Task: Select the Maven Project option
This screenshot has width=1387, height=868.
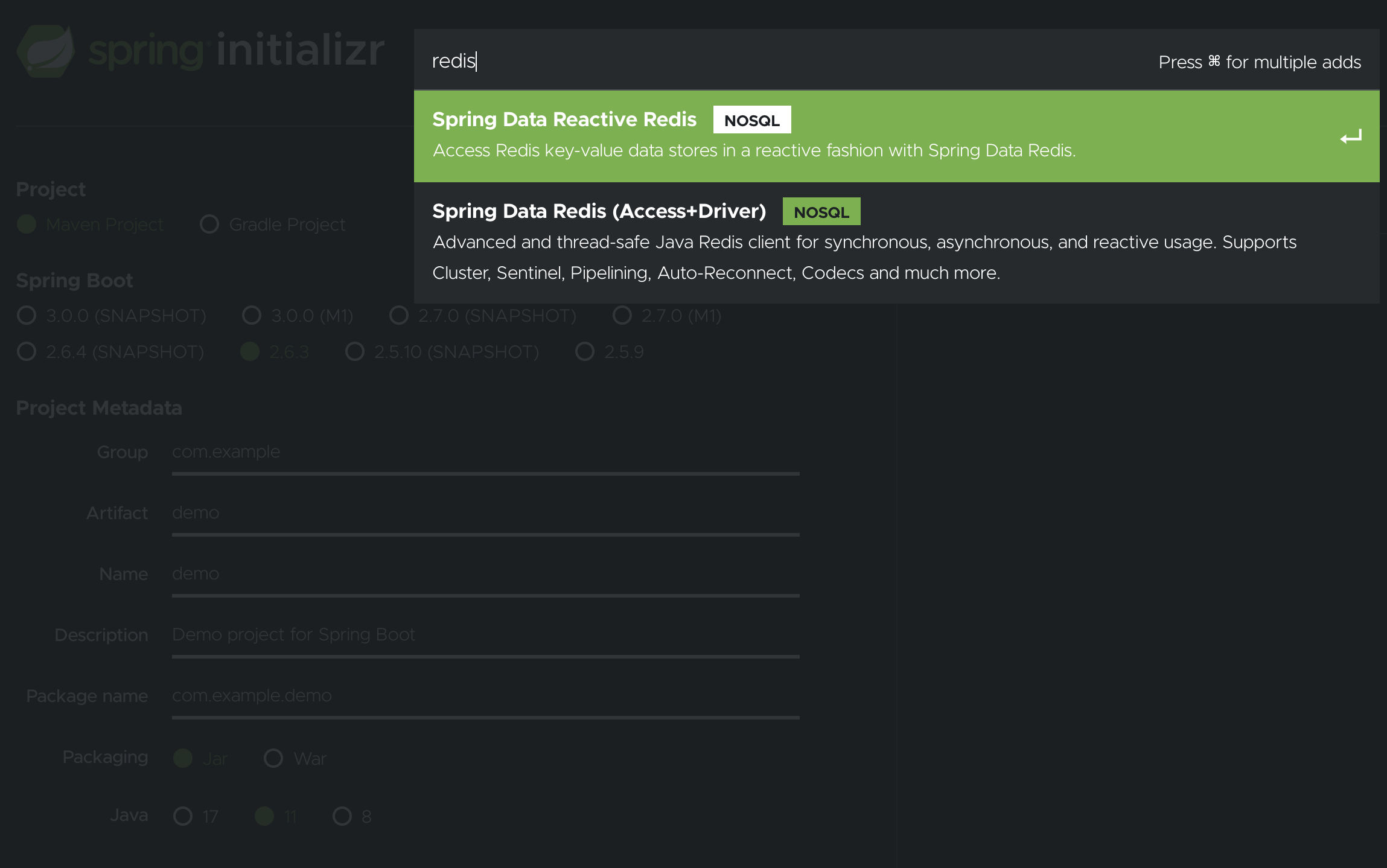Action: click(x=26, y=224)
